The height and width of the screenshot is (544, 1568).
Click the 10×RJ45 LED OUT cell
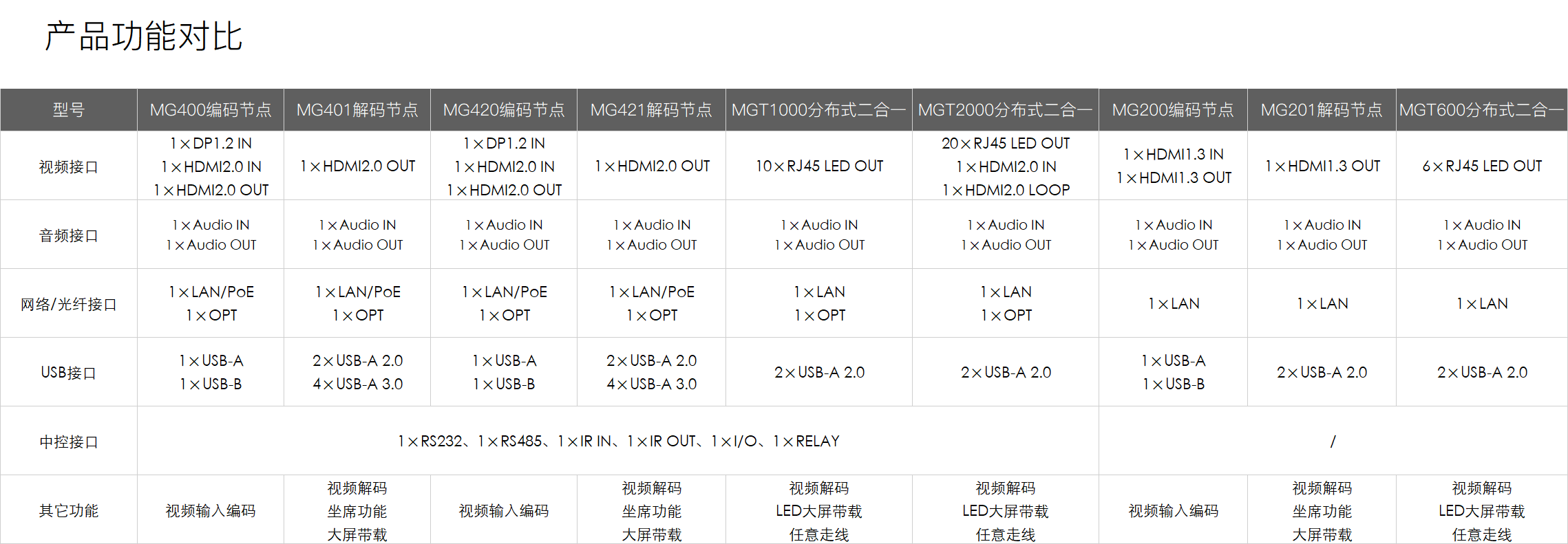point(819,166)
